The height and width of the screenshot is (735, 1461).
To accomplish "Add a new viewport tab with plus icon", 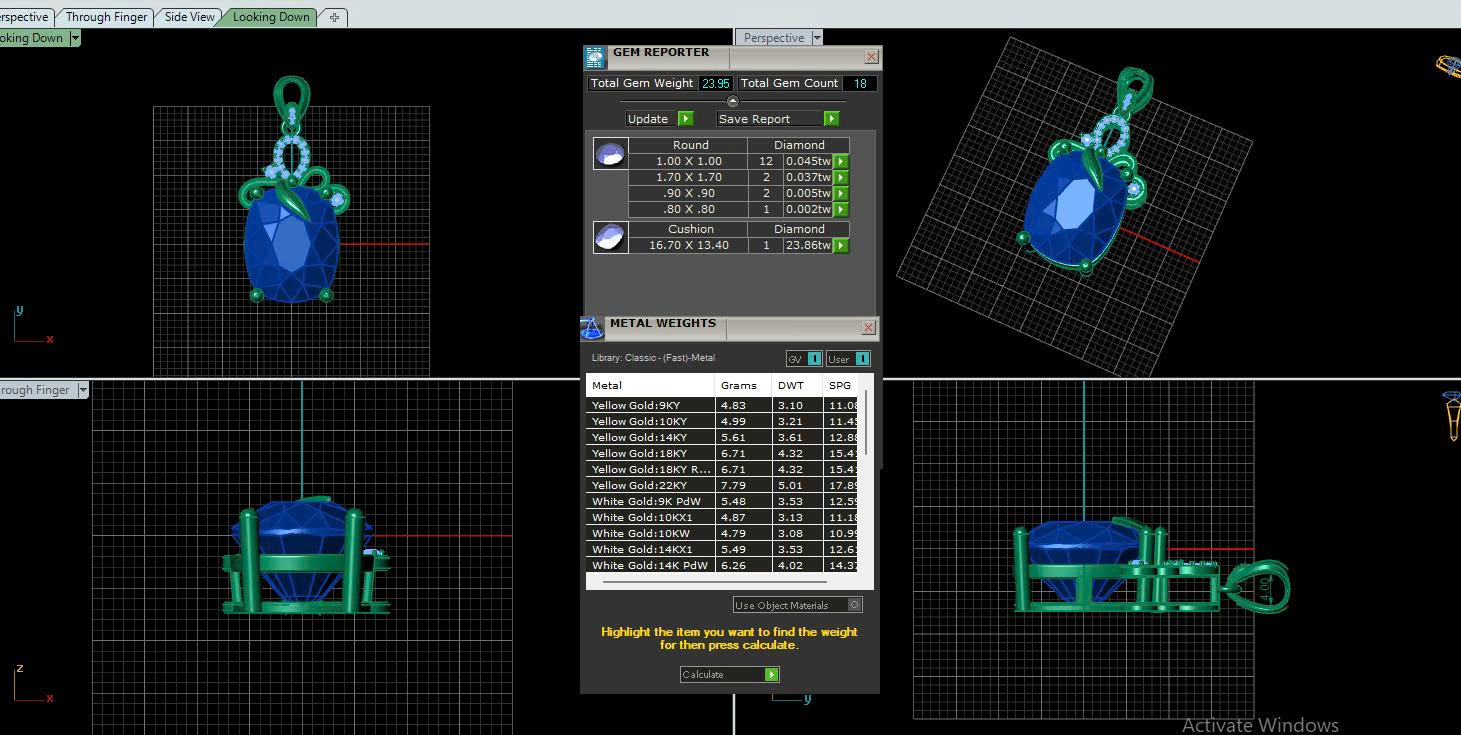I will (x=334, y=17).
